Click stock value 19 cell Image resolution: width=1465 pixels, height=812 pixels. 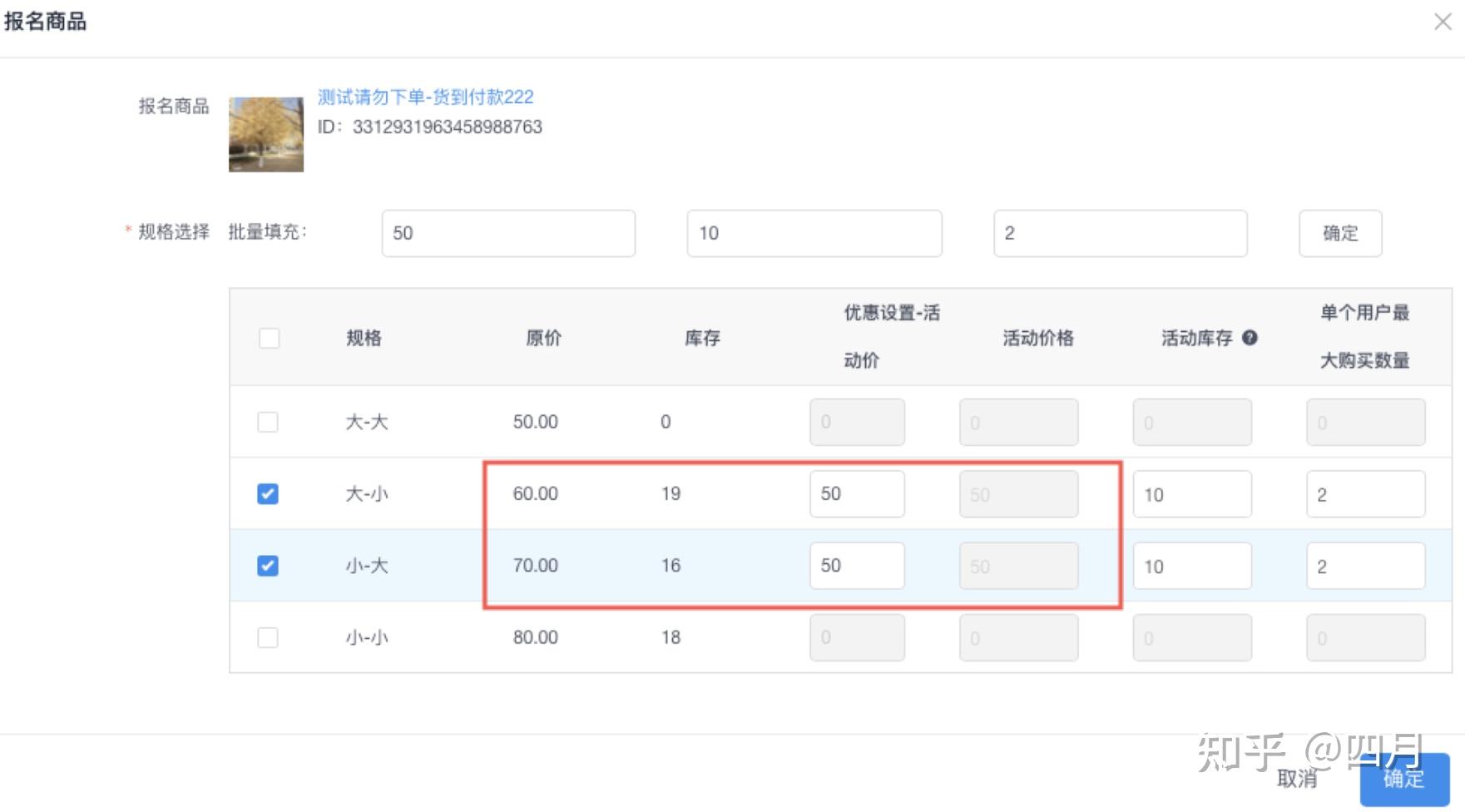coord(671,493)
